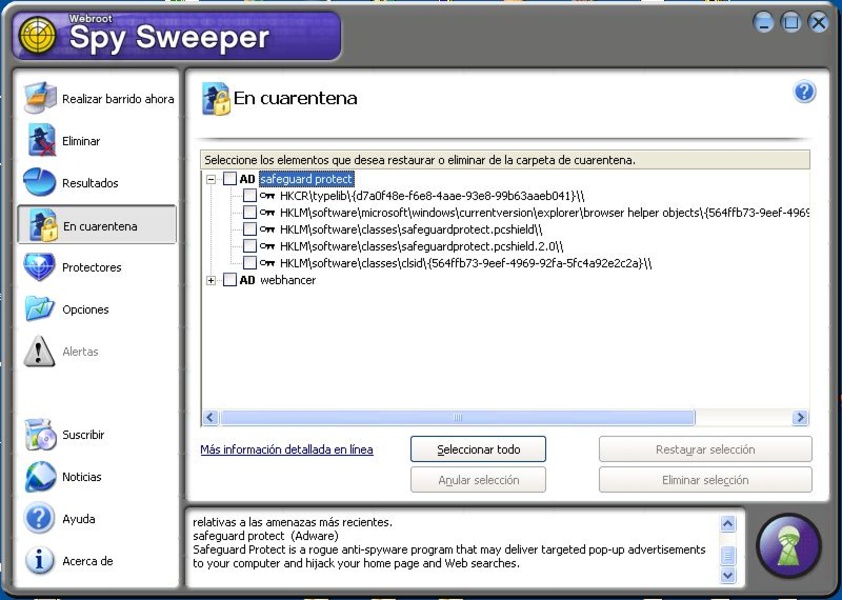Check the HKCR\typelib registry entry checkbox

pyautogui.click(x=250, y=196)
